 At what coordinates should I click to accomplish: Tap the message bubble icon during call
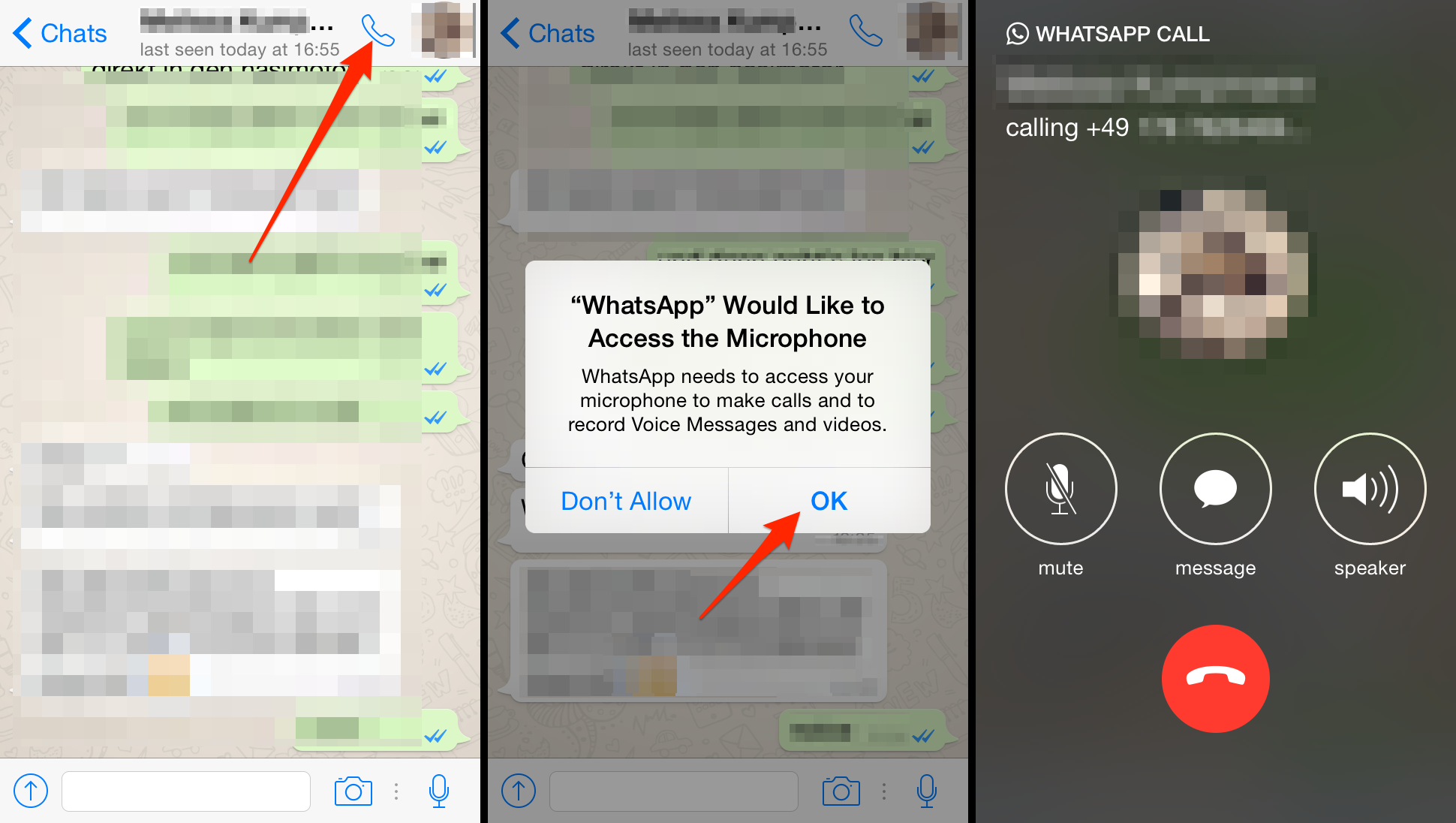[1213, 502]
